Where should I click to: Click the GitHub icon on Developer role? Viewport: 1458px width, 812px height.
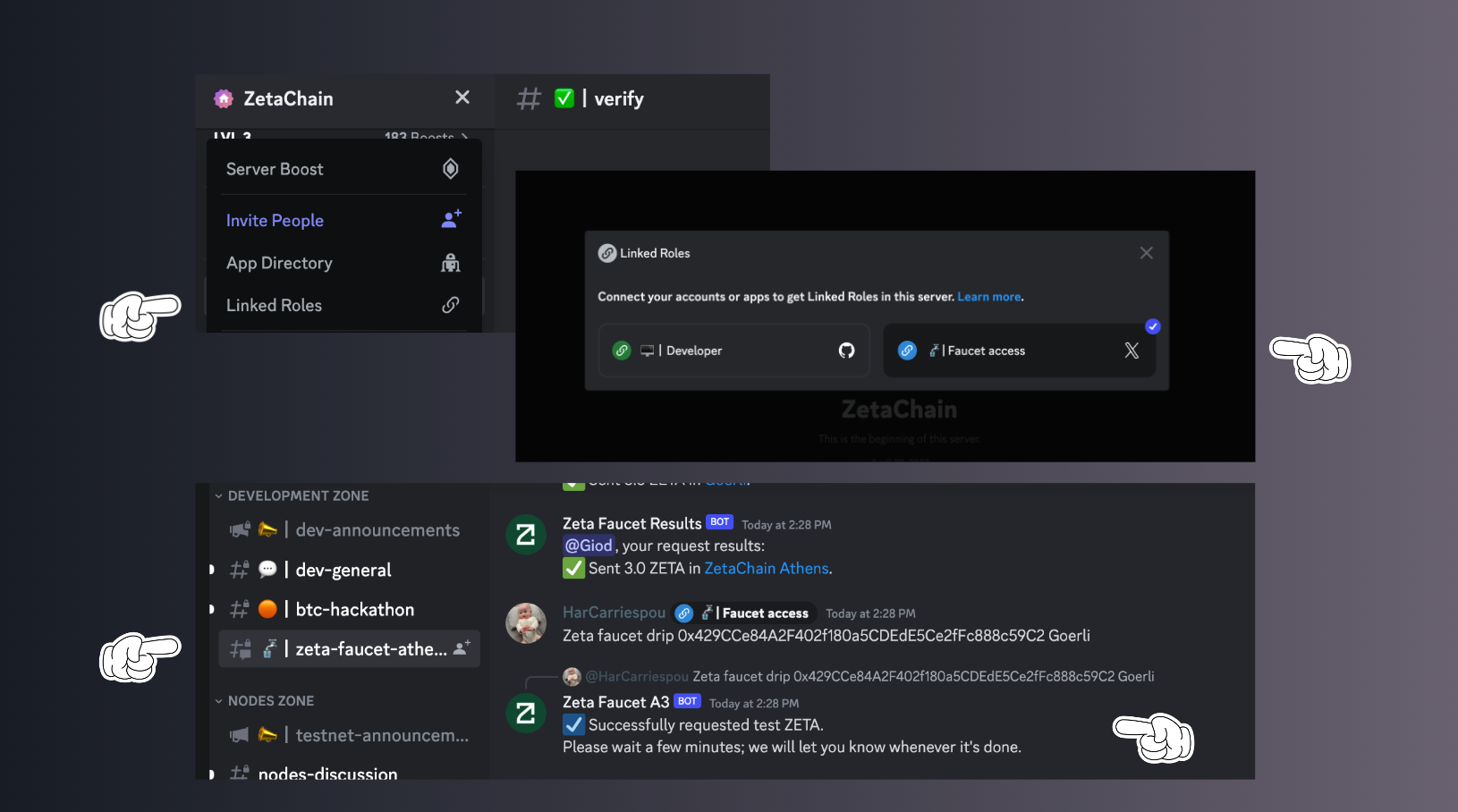[x=846, y=351]
